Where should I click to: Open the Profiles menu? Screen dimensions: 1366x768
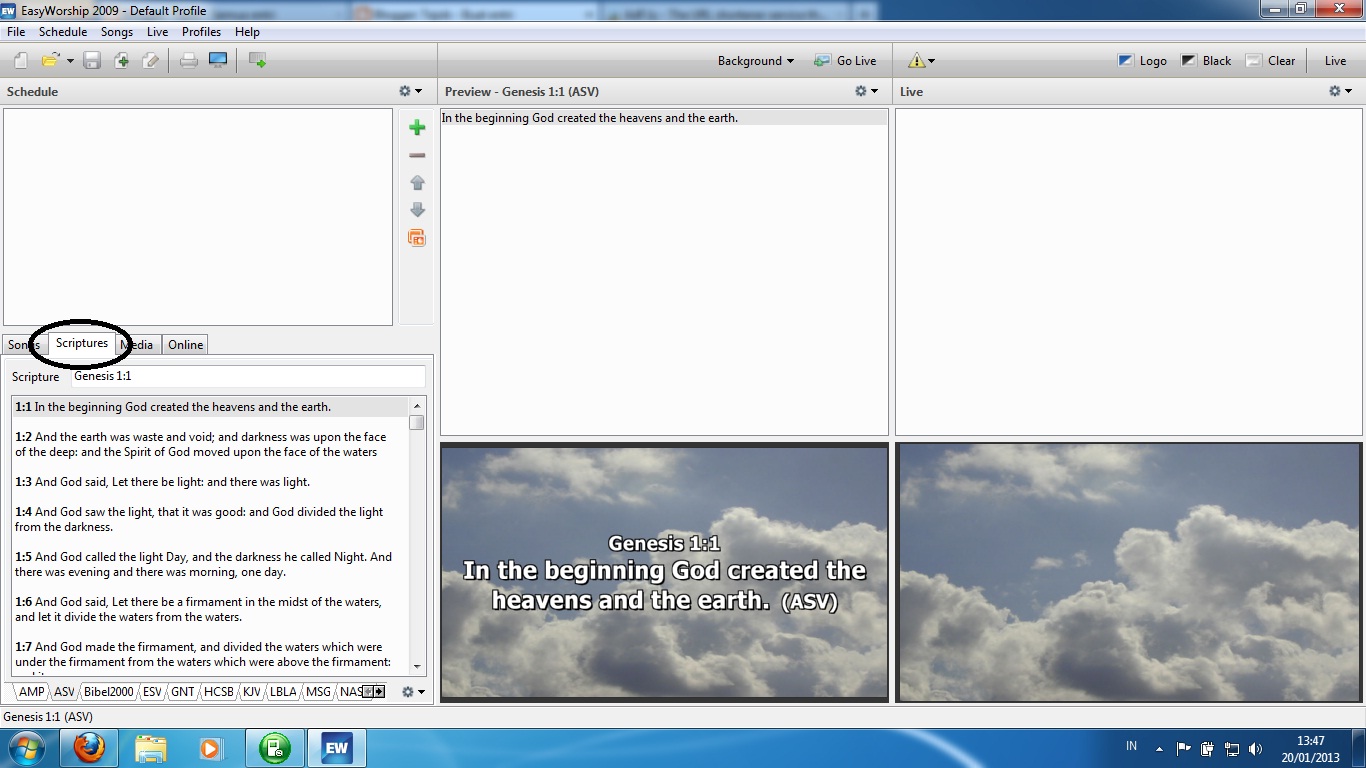201,32
